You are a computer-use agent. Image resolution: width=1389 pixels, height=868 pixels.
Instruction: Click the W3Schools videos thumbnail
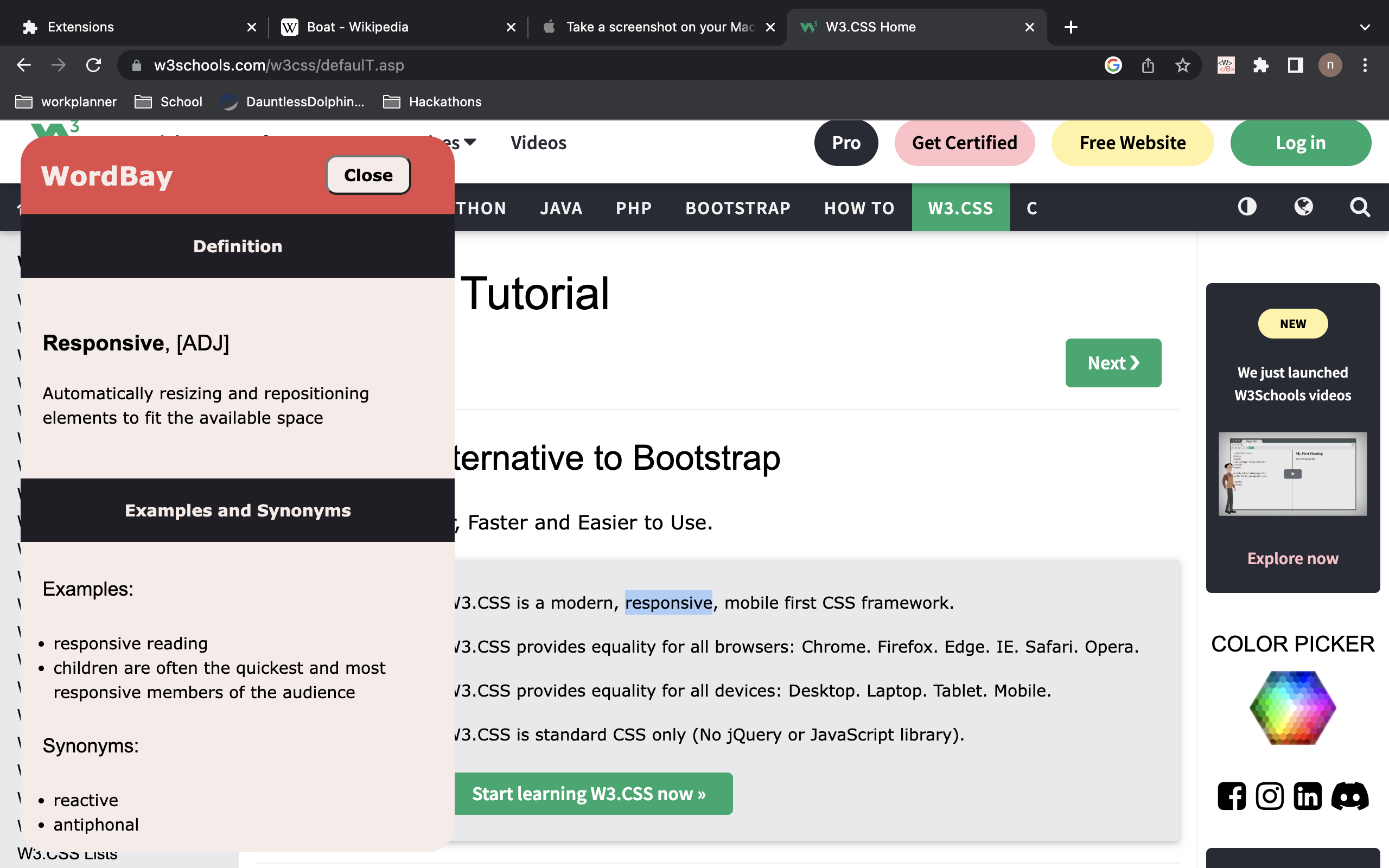pyautogui.click(x=1292, y=474)
